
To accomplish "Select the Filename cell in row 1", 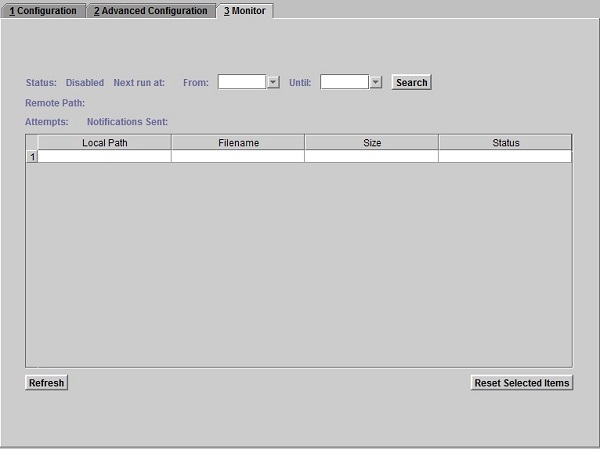I will click(x=238, y=157).
